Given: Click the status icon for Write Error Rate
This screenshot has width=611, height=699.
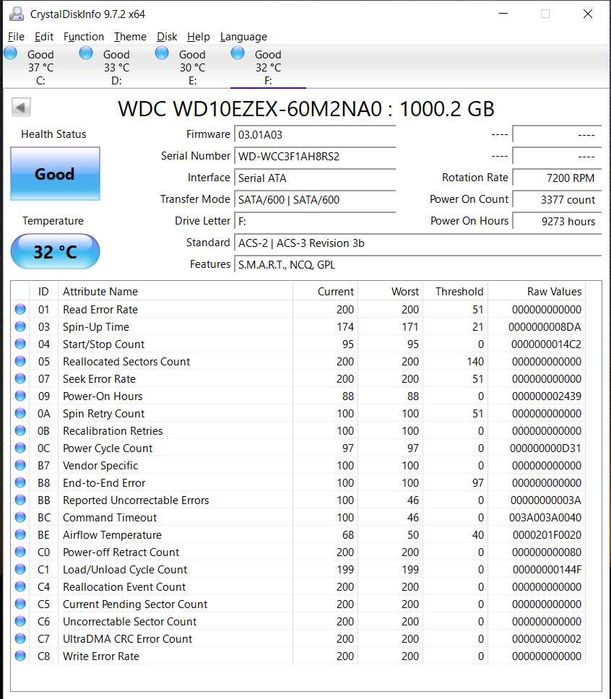Looking at the screenshot, I should pos(20,656).
